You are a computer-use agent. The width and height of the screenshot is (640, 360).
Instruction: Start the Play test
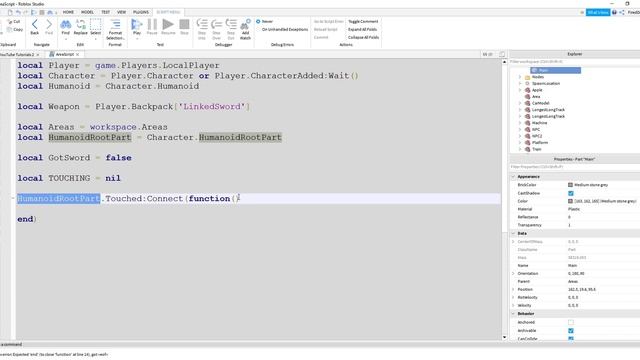click(x=137, y=24)
